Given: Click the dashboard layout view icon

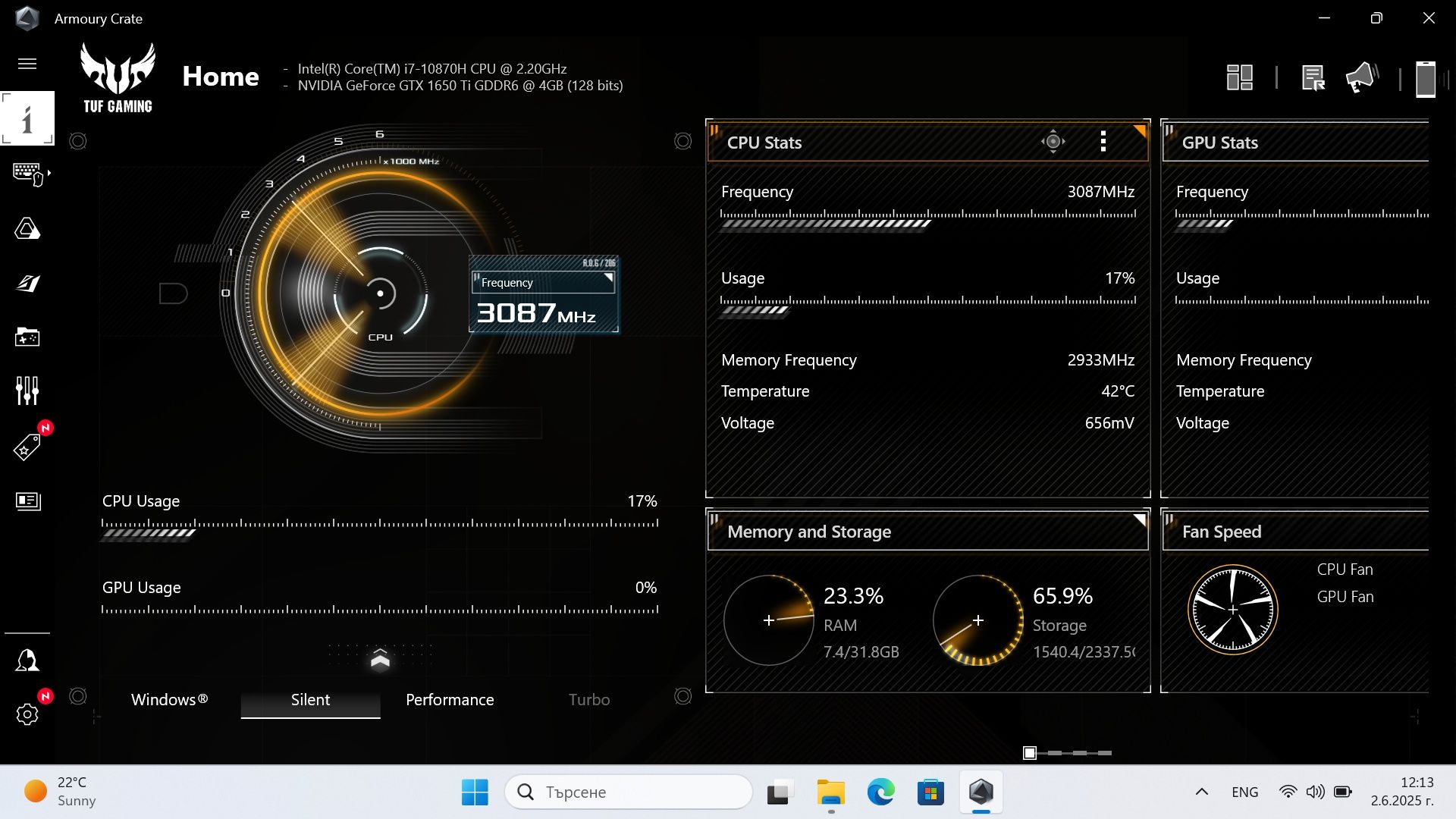Looking at the screenshot, I should [x=1240, y=77].
